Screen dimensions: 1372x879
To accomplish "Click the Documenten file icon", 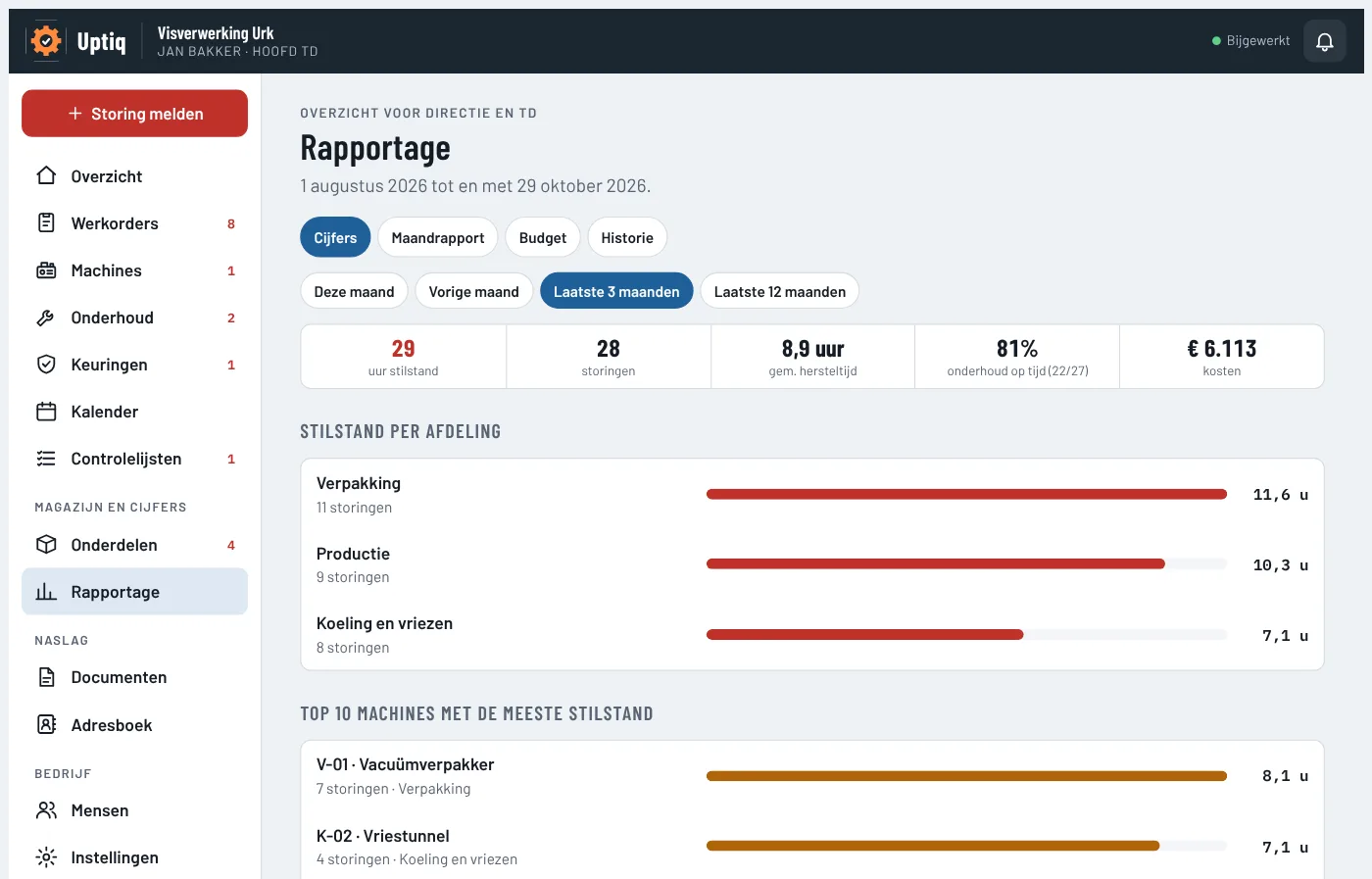I will point(46,677).
